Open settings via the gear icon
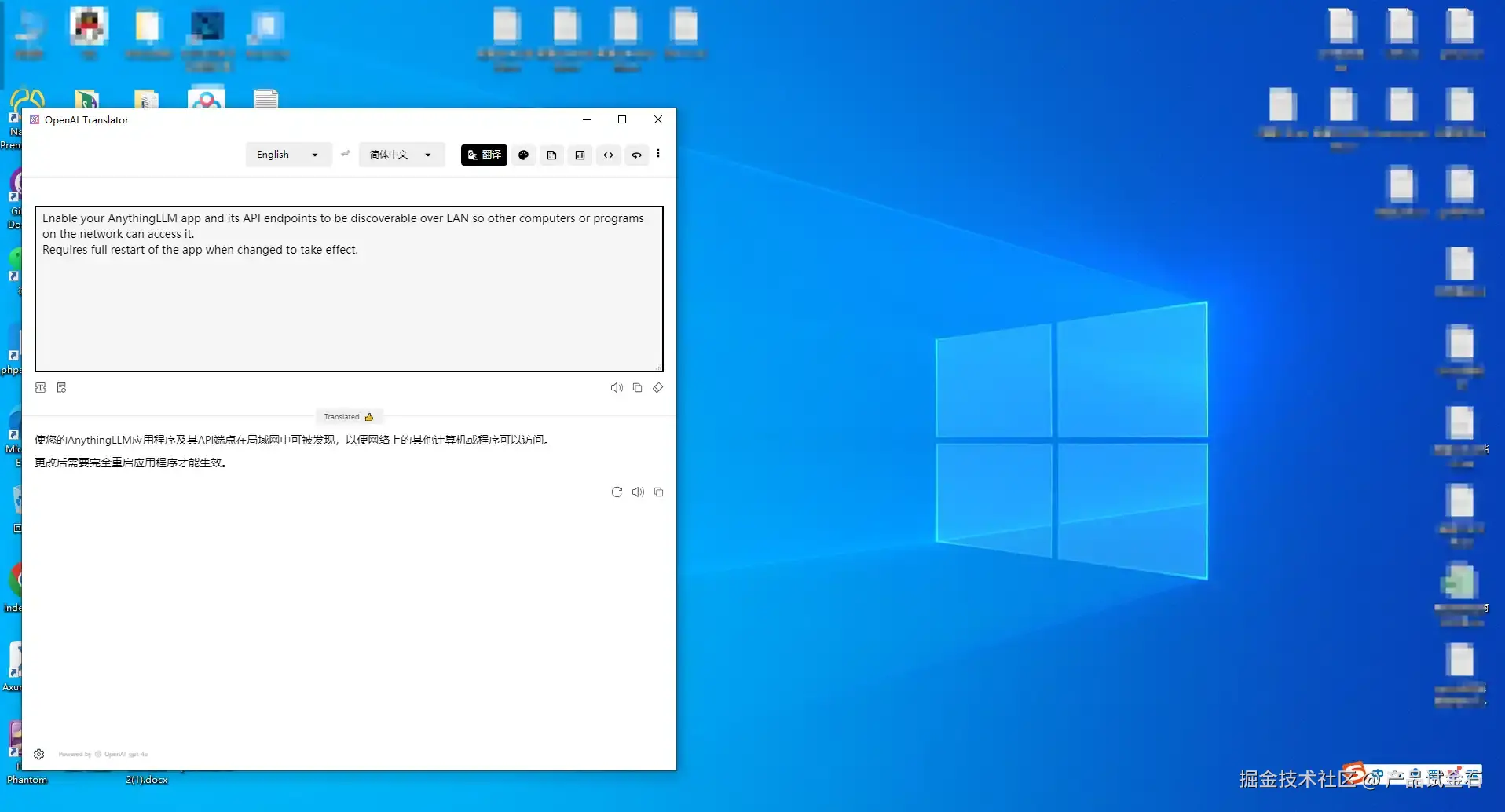1505x812 pixels. point(39,755)
